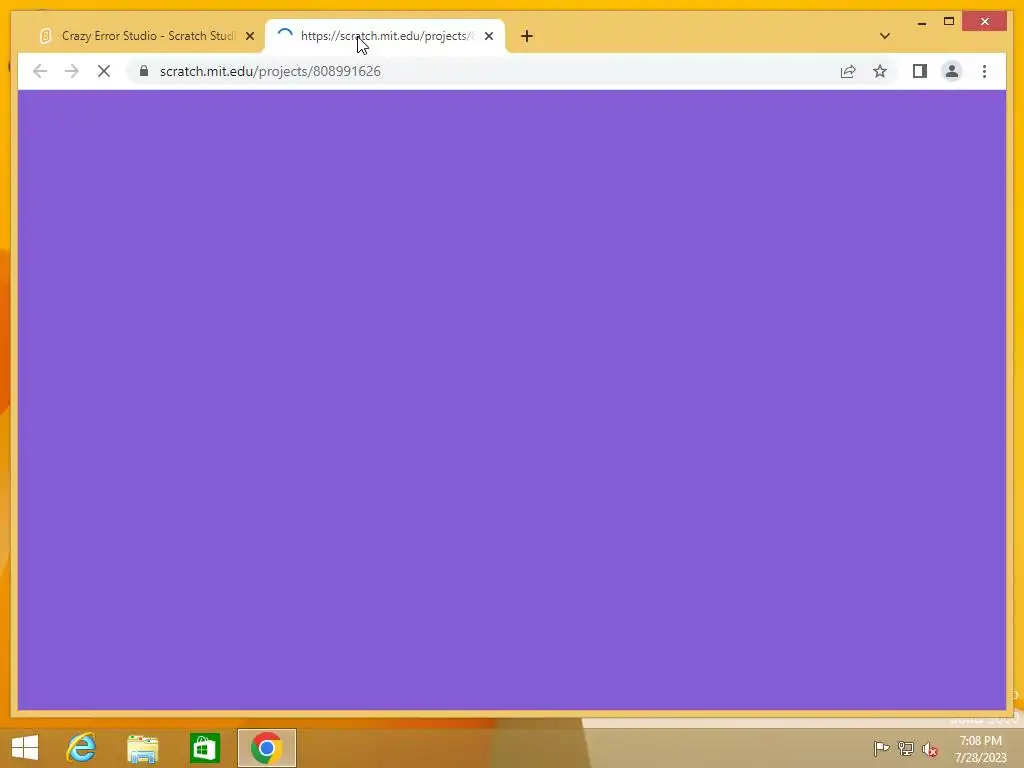Share this page icon
Viewport: 1024px width, 768px height.
coord(848,71)
